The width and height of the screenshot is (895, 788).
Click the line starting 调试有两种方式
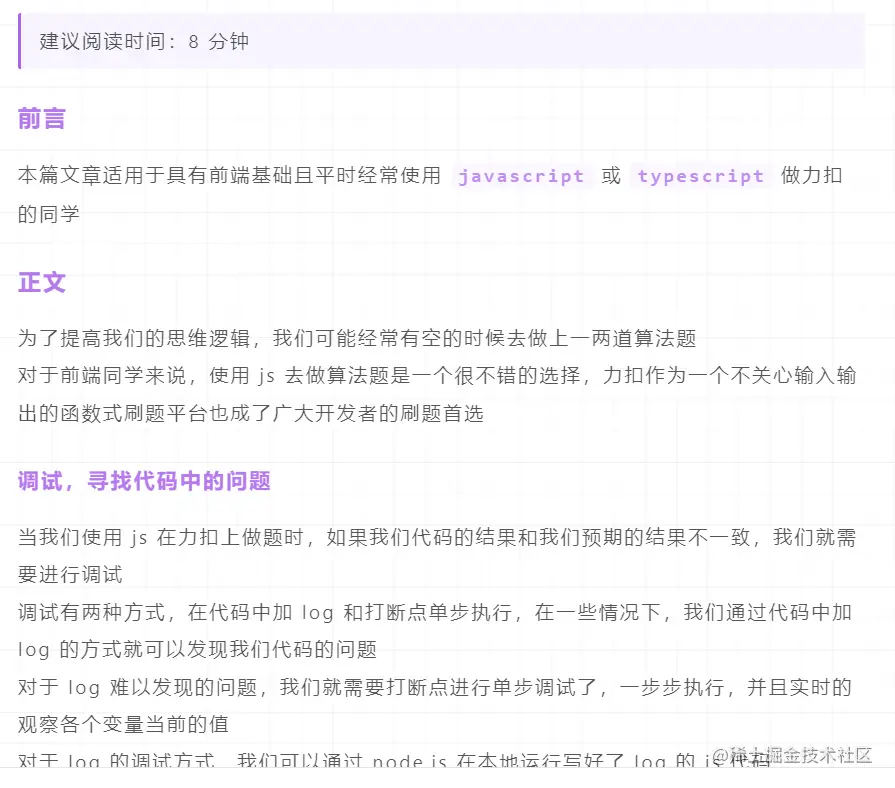coord(435,612)
